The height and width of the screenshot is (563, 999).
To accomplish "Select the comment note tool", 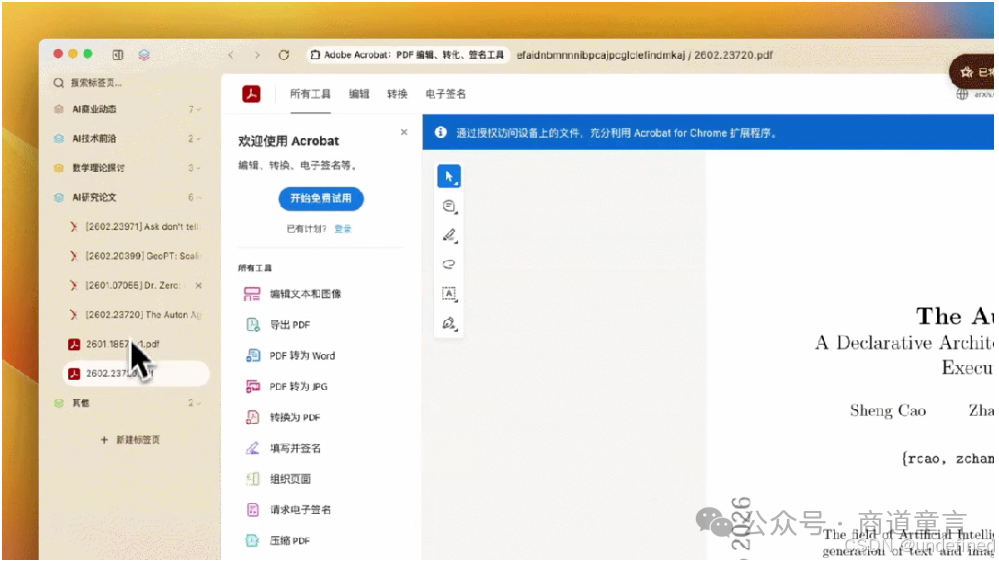I will [x=449, y=206].
